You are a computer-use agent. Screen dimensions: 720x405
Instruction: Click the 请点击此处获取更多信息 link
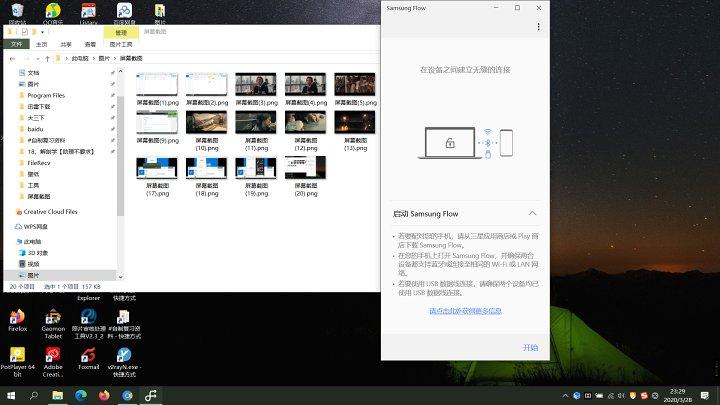(465, 311)
